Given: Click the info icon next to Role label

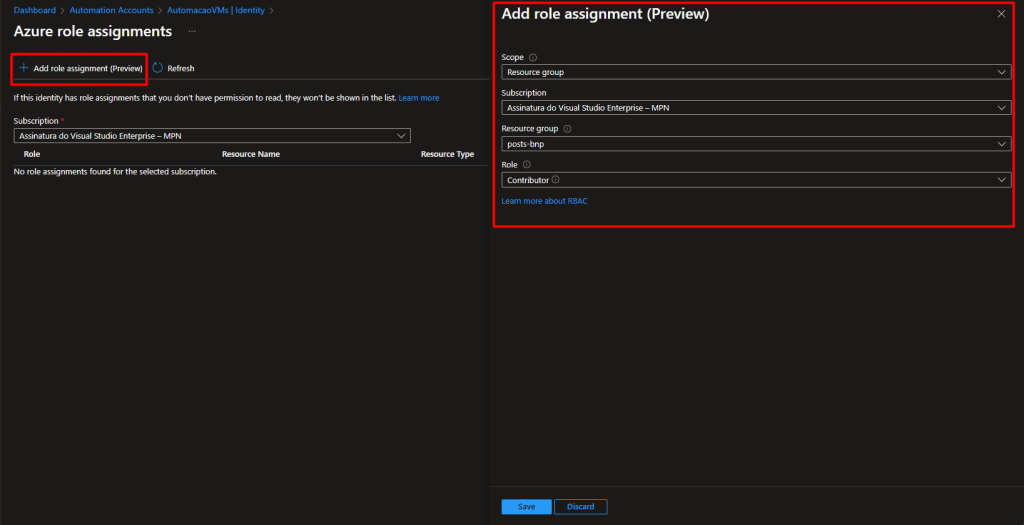Looking at the screenshot, I should pos(527,164).
